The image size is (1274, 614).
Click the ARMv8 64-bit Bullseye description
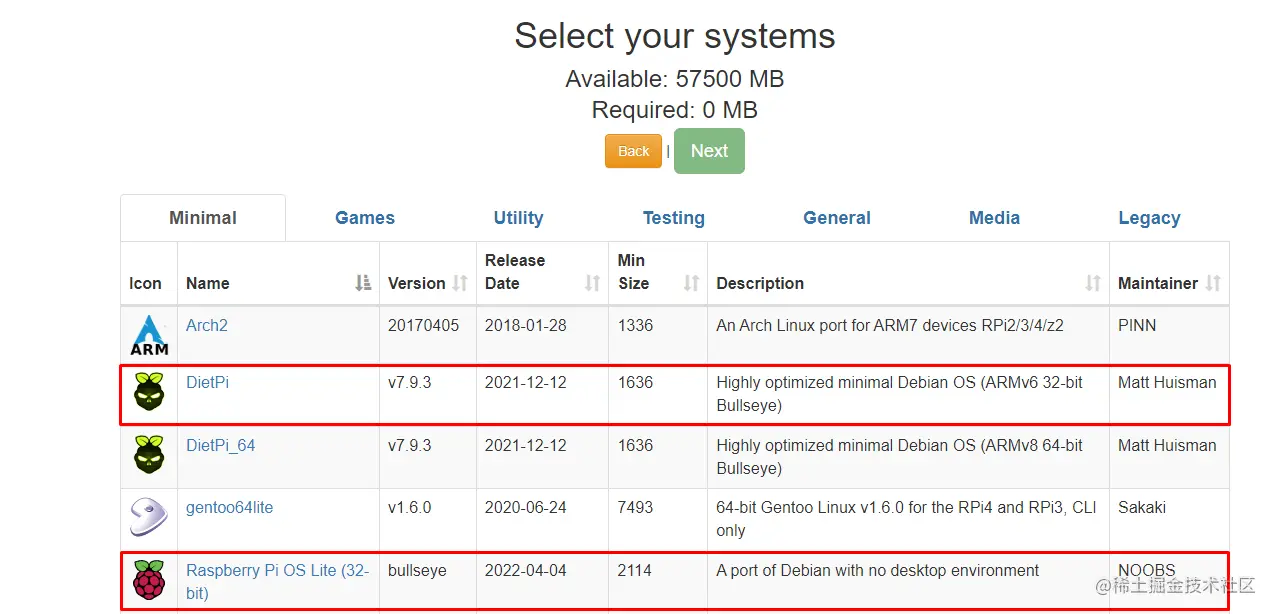click(x=900, y=456)
